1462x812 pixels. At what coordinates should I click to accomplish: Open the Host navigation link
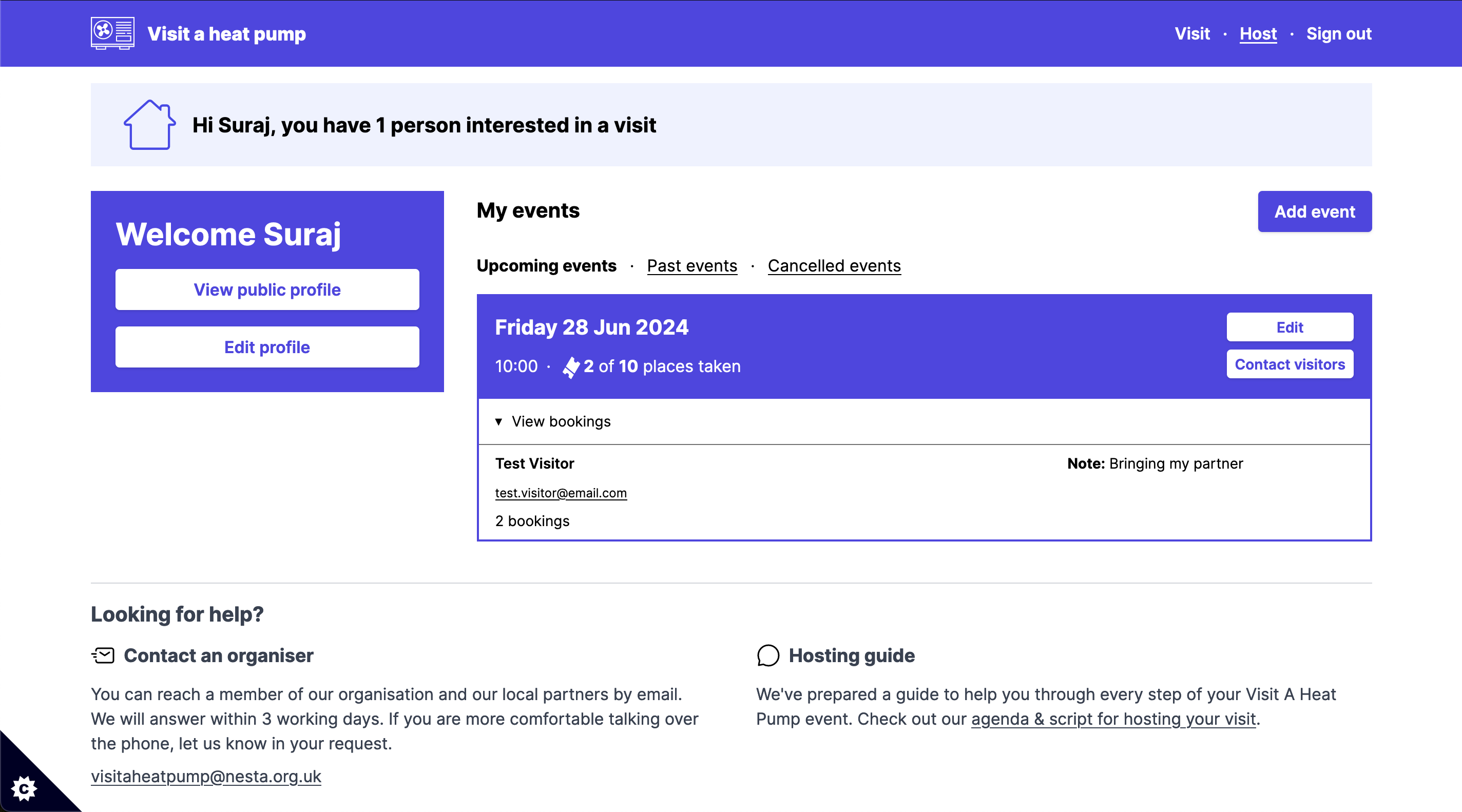point(1258,33)
